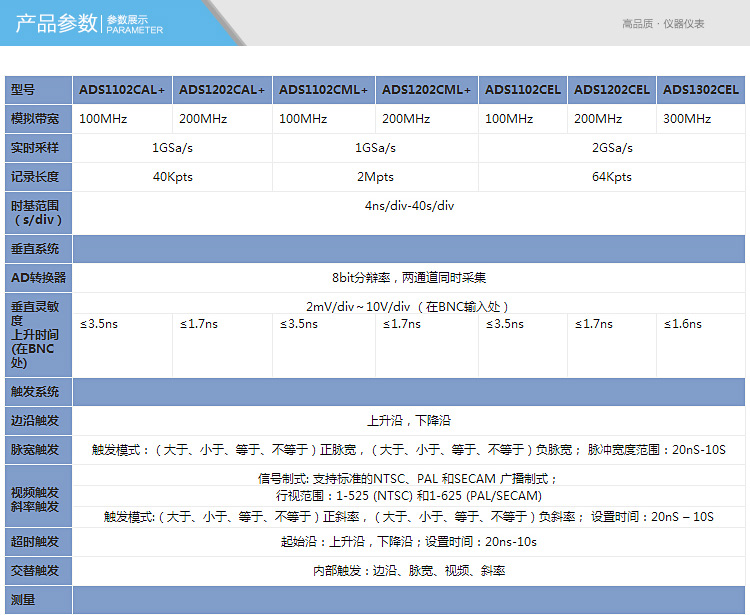
Task: Click the 边沿触发 row label
Action: (x=35, y=421)
